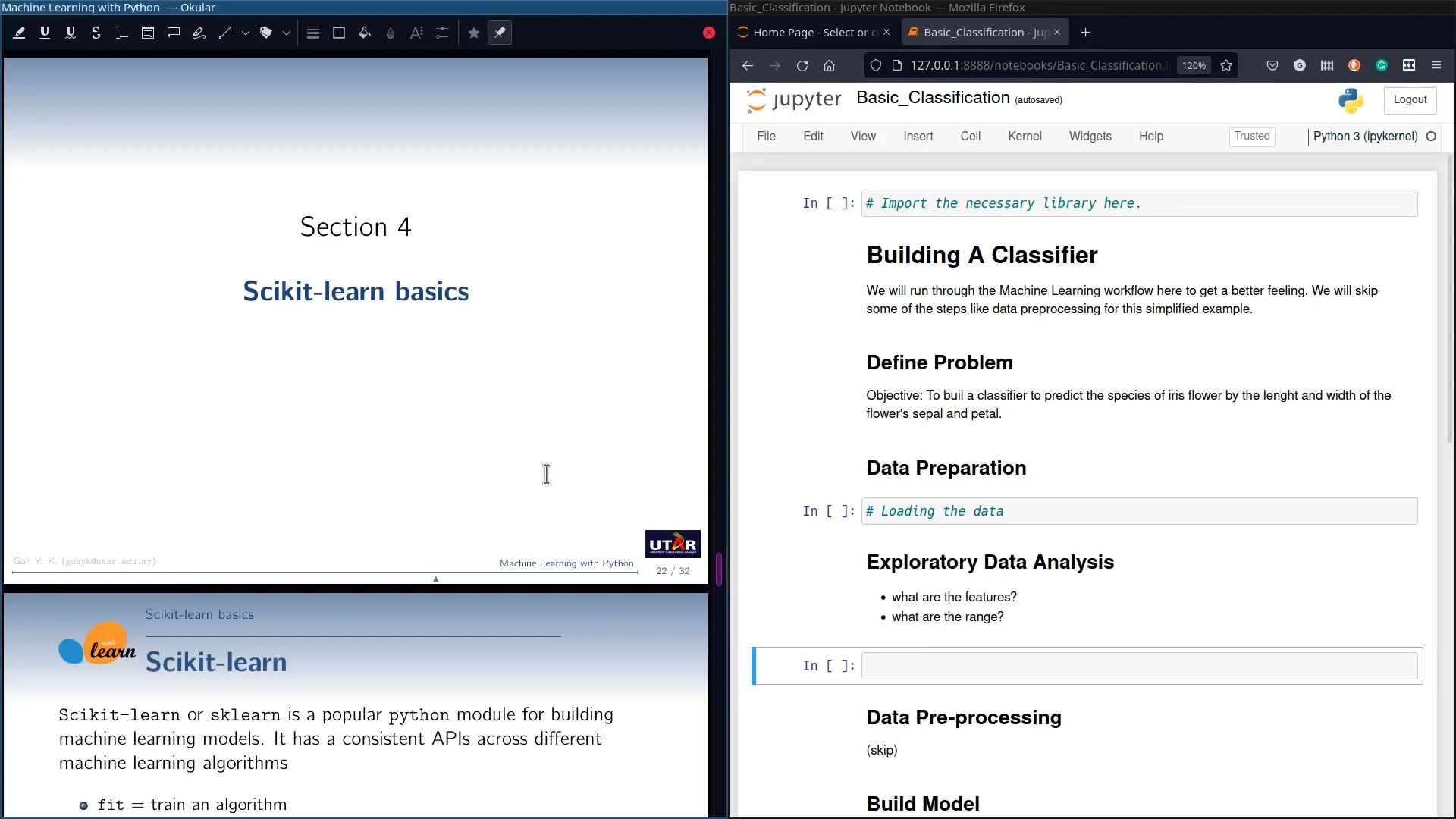Screen dimensions: 1456x819
Task: Open the annotation border color picker
Action: [339, 33]
